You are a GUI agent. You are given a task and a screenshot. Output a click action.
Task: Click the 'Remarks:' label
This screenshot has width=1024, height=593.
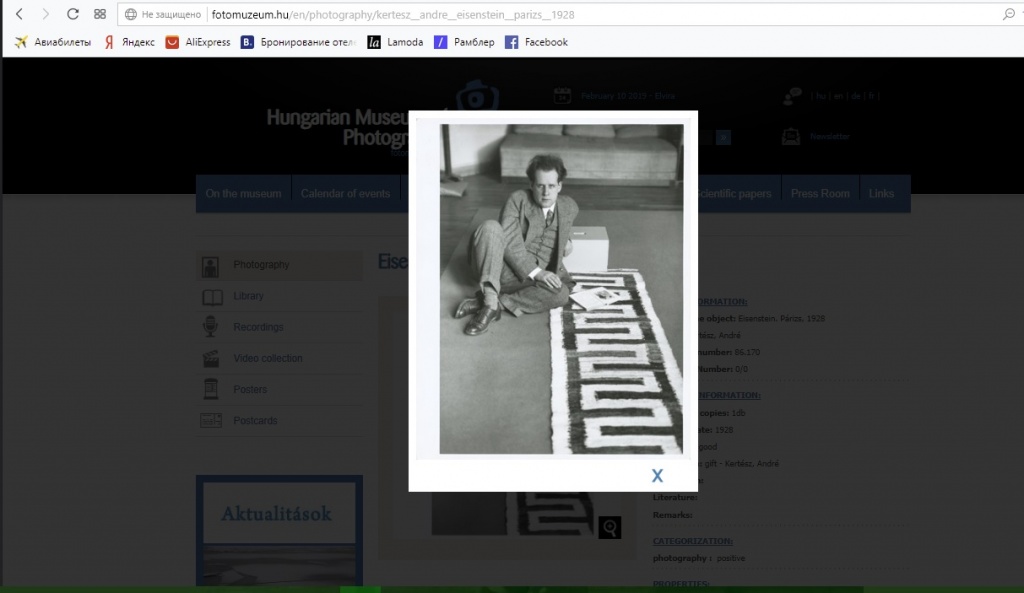click(672, 515)
